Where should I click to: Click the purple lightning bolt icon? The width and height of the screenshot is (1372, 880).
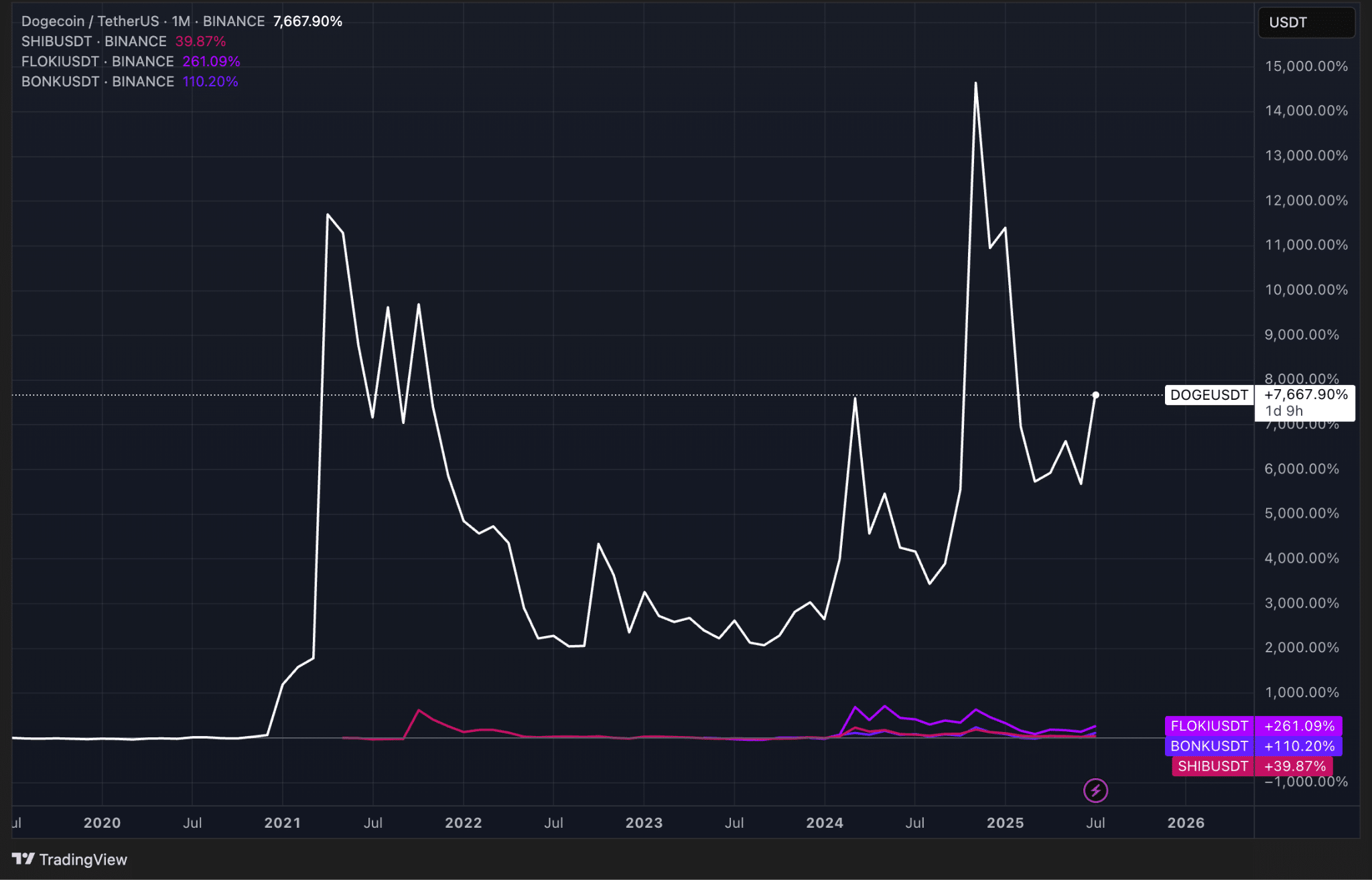(x=1095, y=791)
